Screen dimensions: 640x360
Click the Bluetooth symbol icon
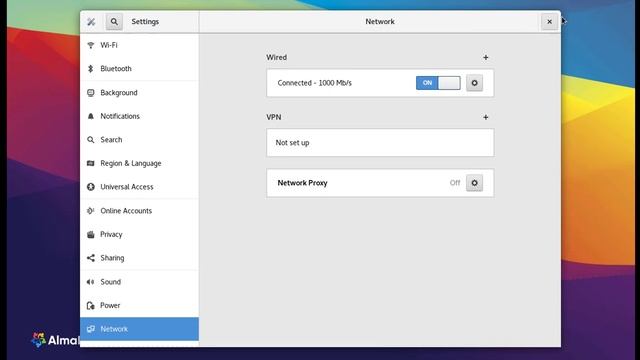point(91,69)
